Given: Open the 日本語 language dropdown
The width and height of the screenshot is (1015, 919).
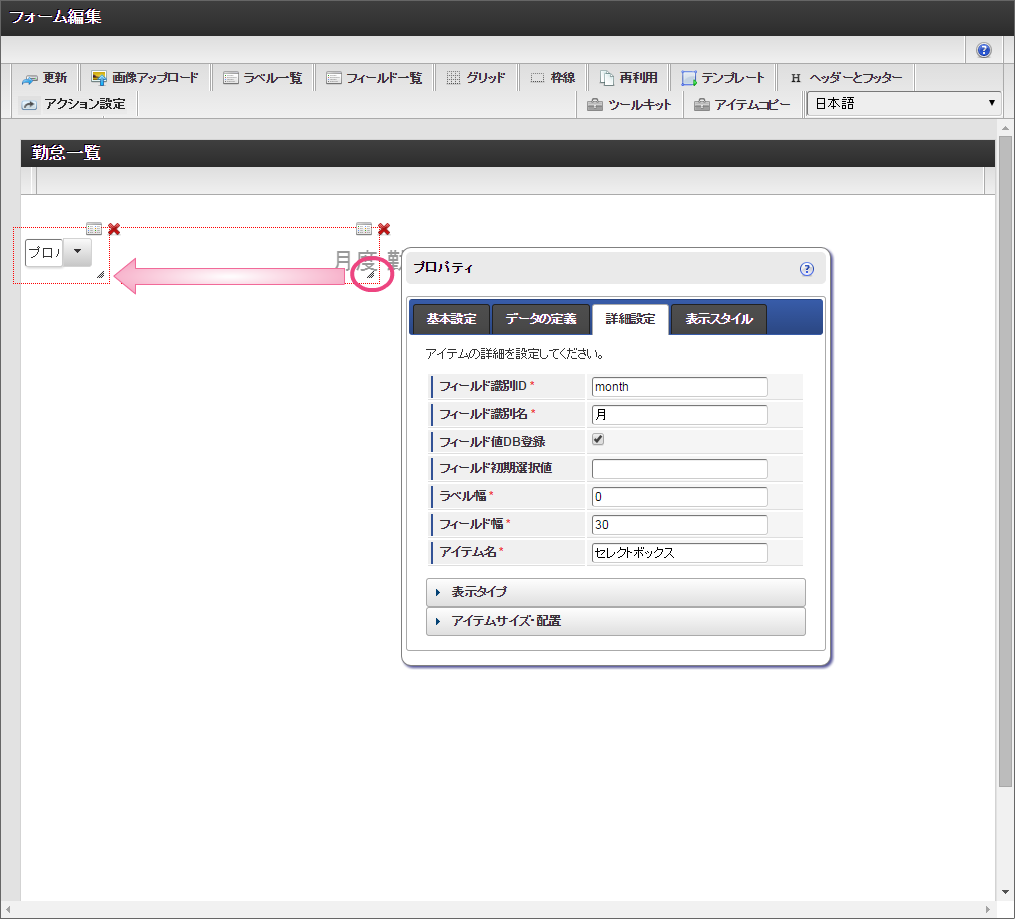Looking at the screenshot, I should pos(904,104).
